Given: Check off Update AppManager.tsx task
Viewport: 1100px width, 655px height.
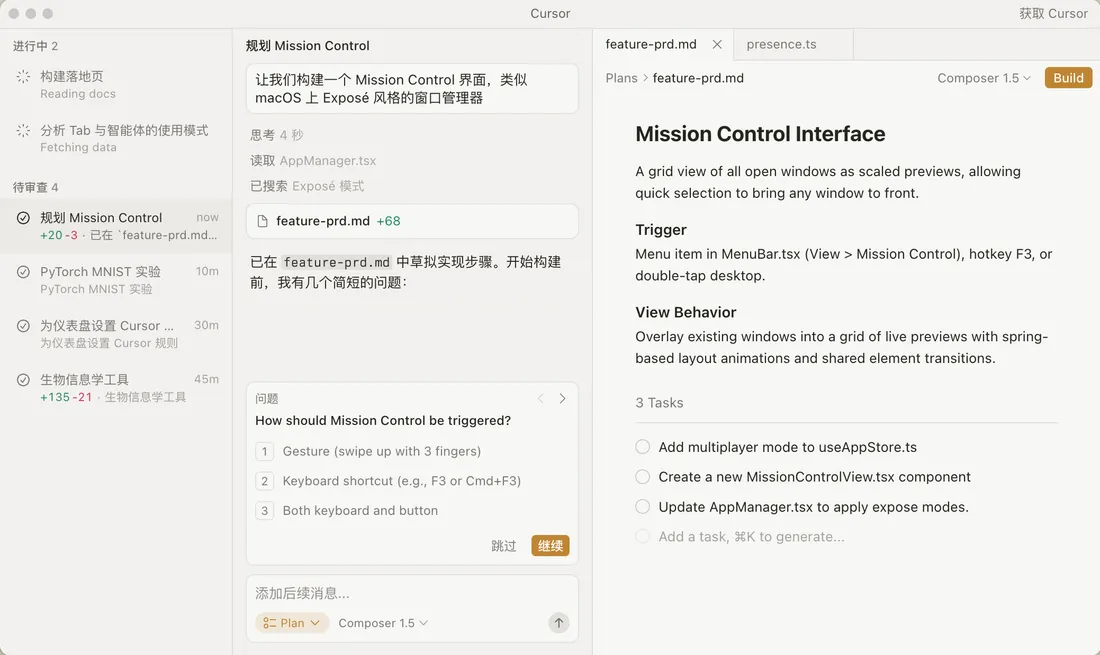Looking at the screenshot, I should pos(643,507).
